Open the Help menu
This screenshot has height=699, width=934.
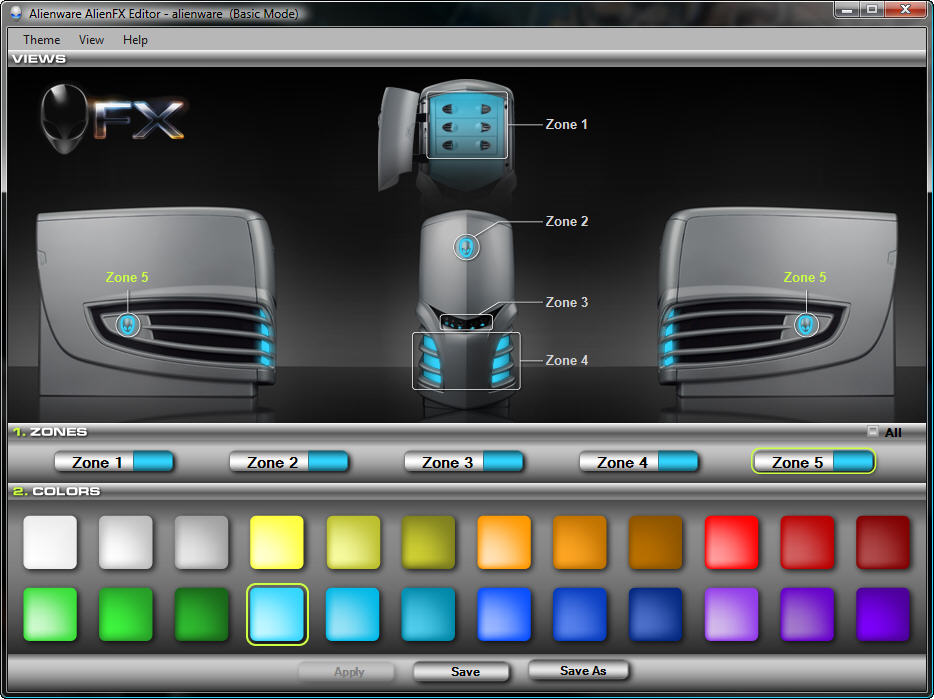click(x=135, y=40)
